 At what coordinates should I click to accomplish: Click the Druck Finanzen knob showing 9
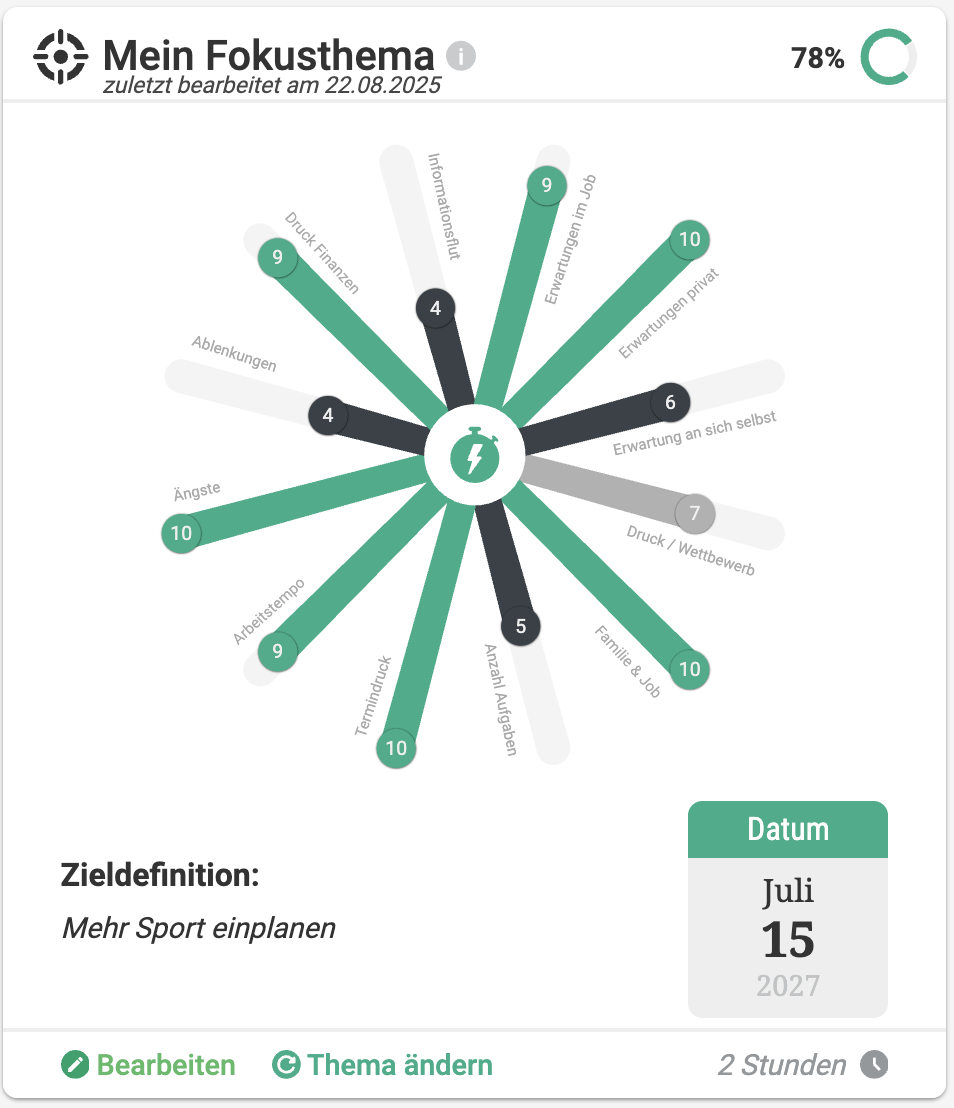tap(277, 257)
